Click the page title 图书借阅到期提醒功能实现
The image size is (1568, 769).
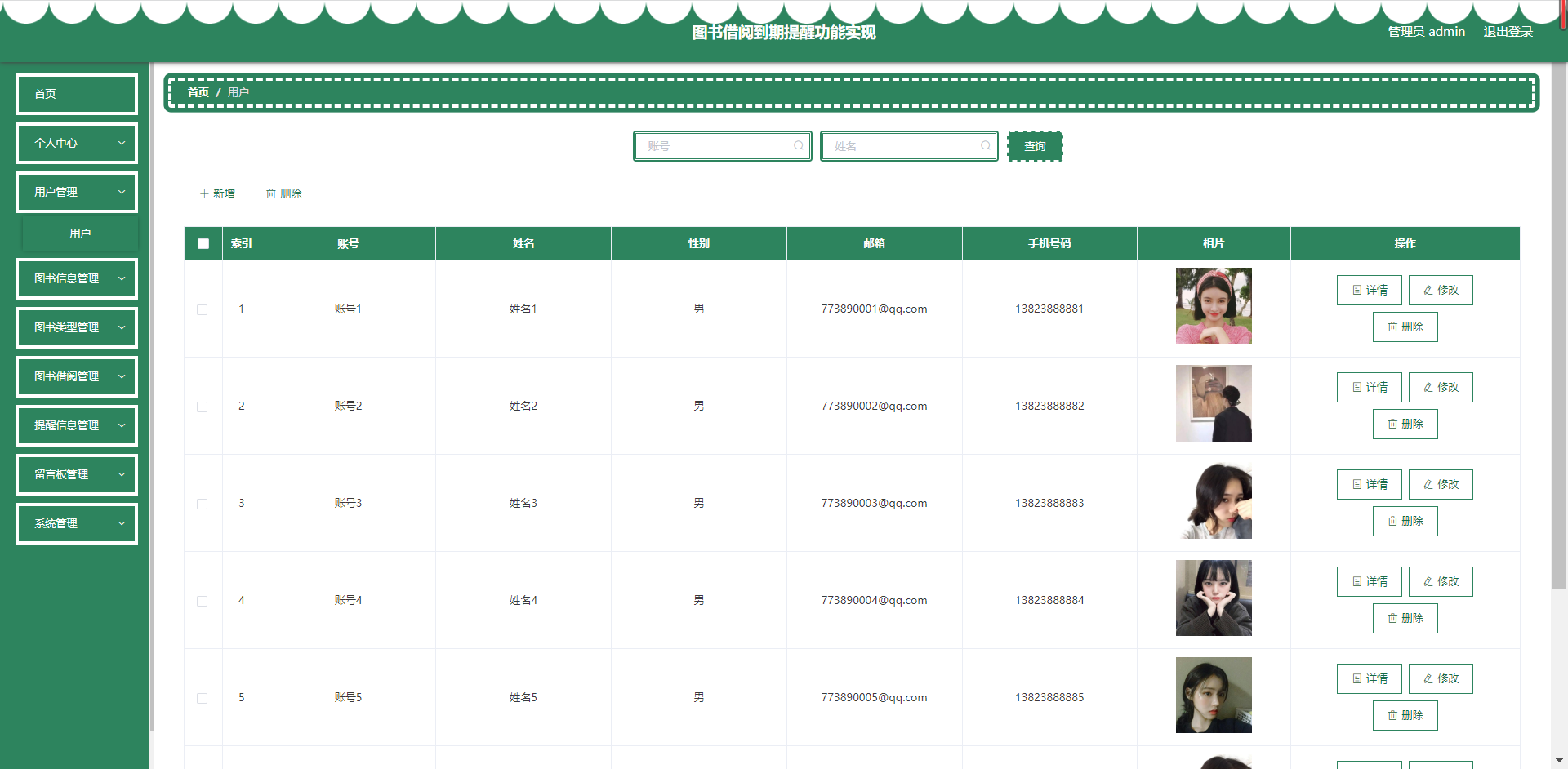[784, 33]
